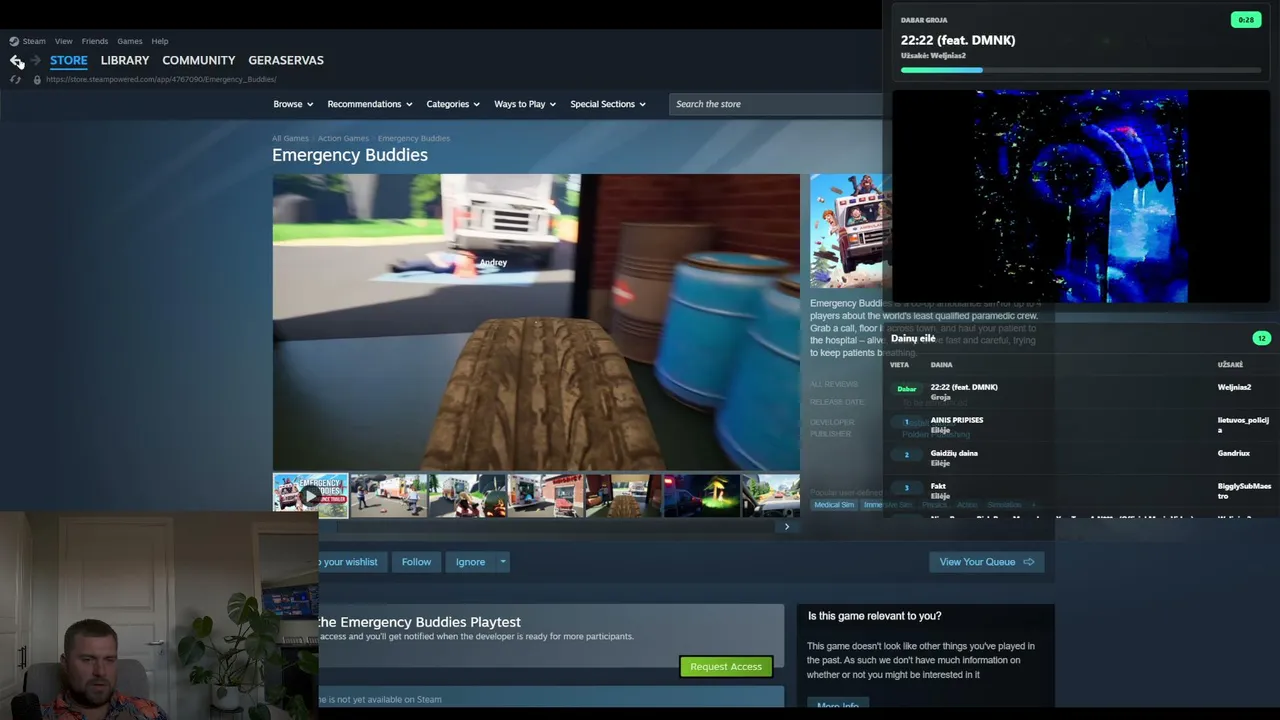Expand the Ways to Play dropdown

526,104
